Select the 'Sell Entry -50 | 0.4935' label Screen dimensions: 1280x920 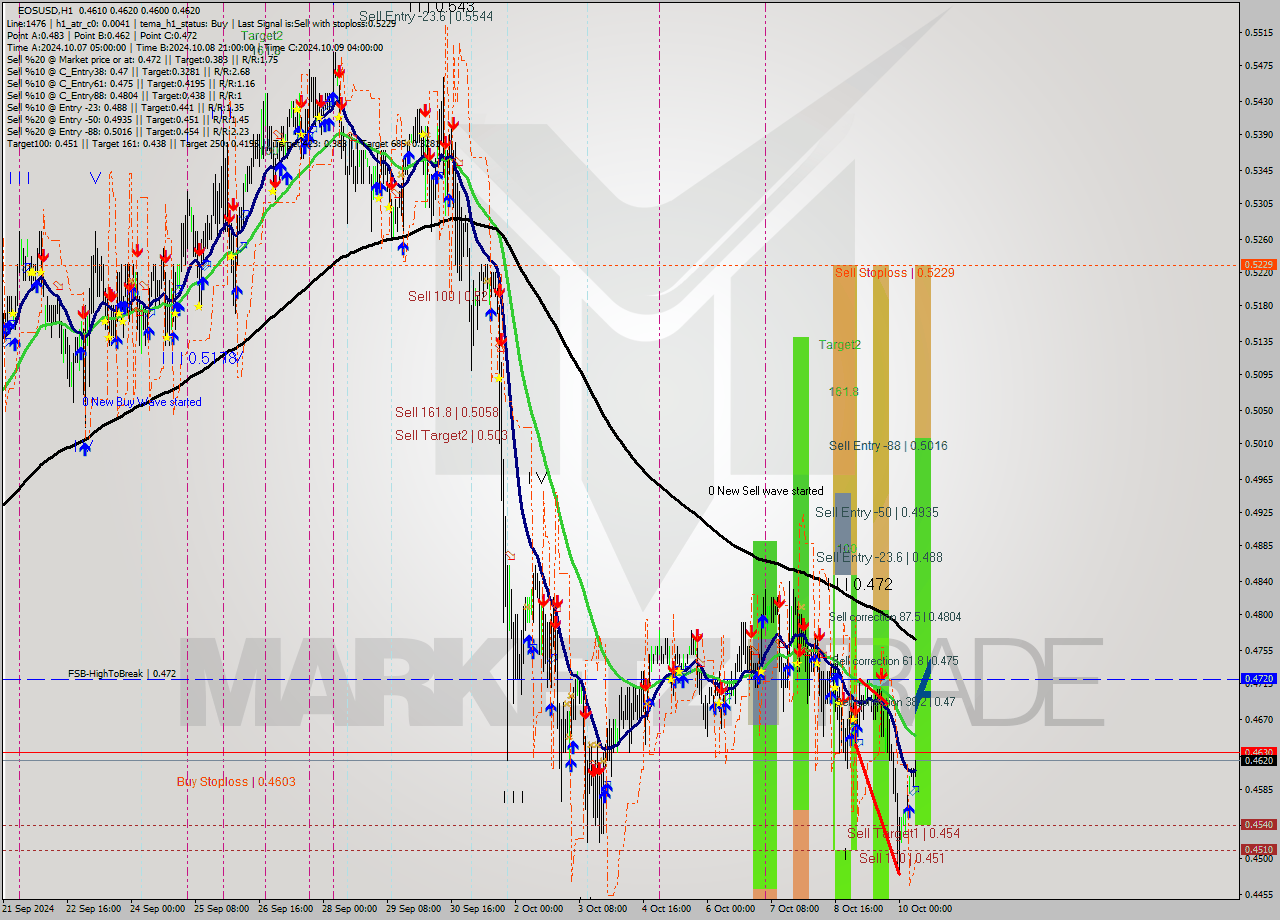click(876, 512)
